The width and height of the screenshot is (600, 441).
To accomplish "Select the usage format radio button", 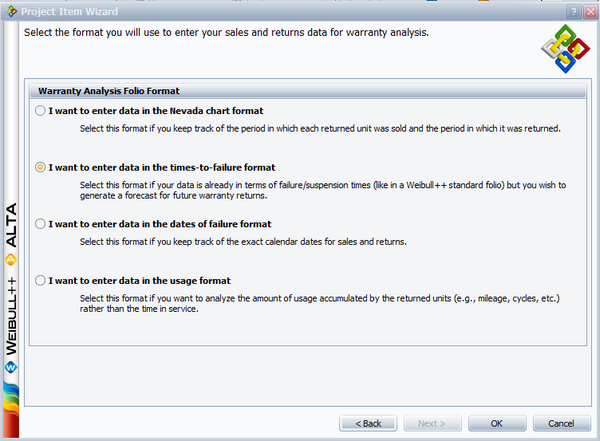I will [40, 281].
